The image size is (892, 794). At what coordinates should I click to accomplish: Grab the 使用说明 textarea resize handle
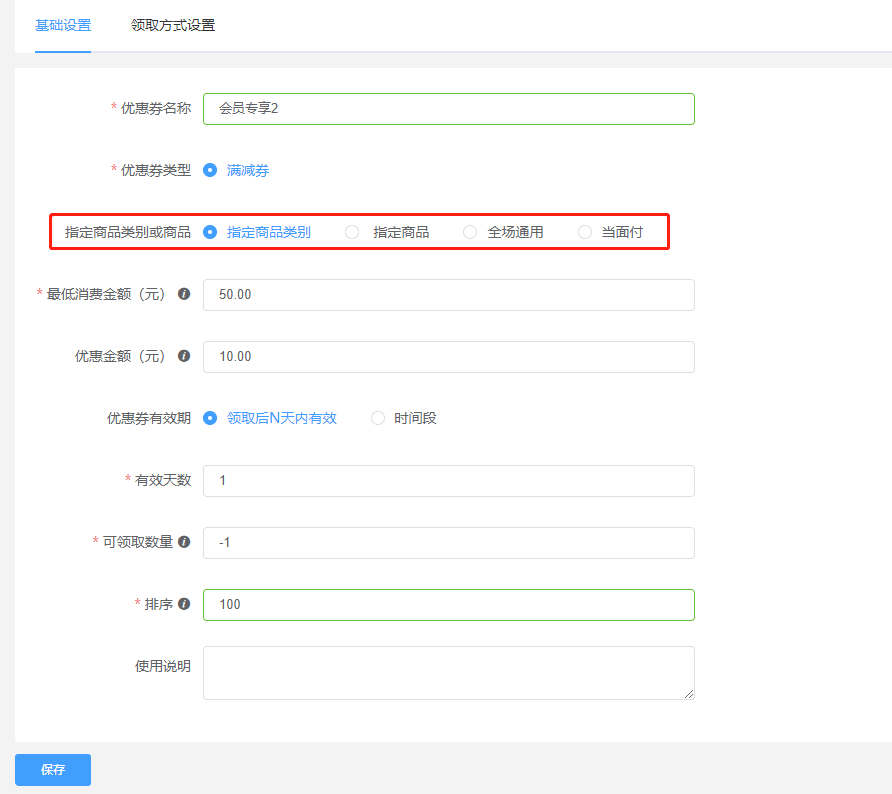coord(689,694)
